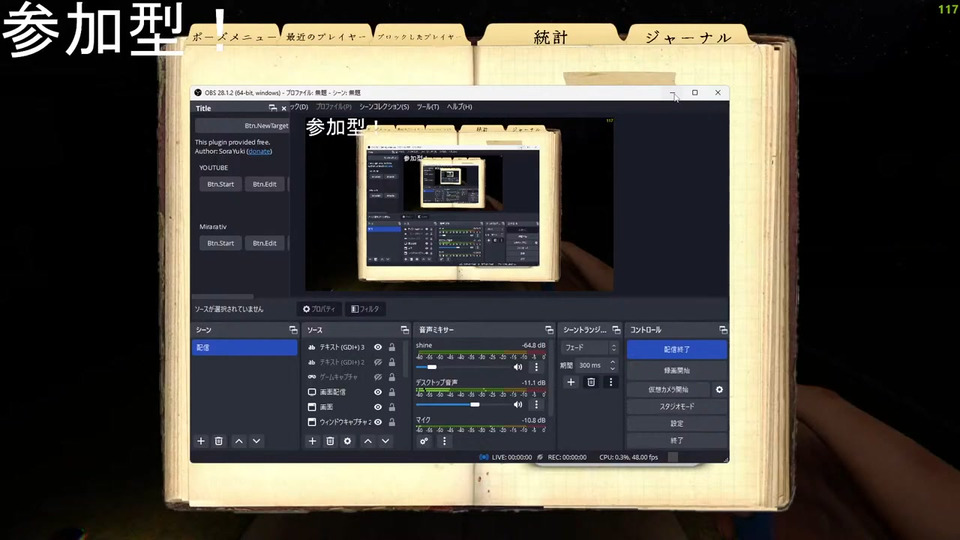This screenshot has width=960, height=540.
Task: Open the ツール(T) menu
Action: coord(428,107)
